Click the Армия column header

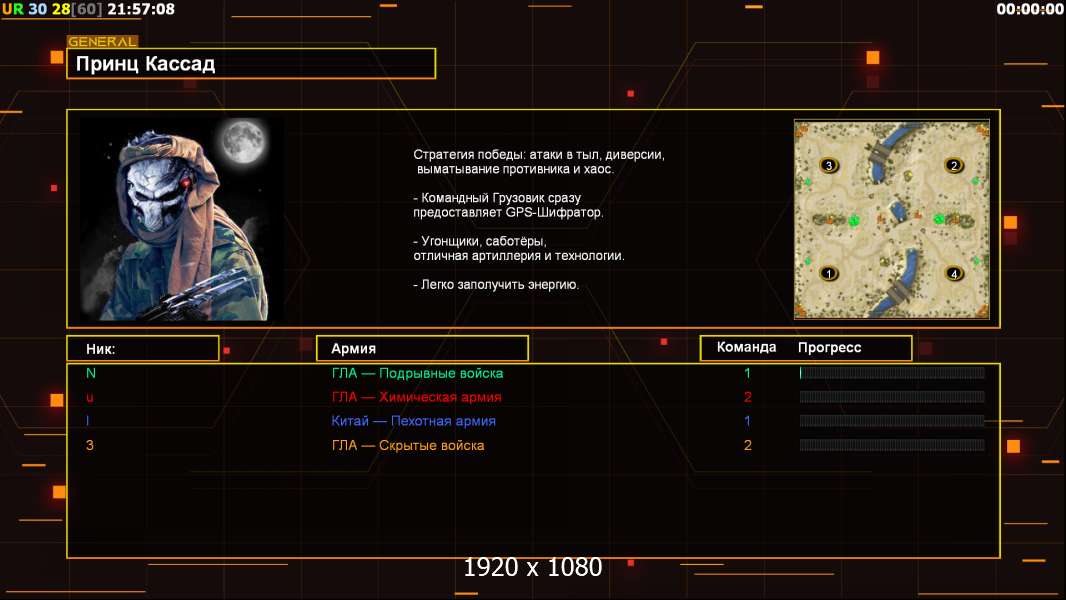422,349
